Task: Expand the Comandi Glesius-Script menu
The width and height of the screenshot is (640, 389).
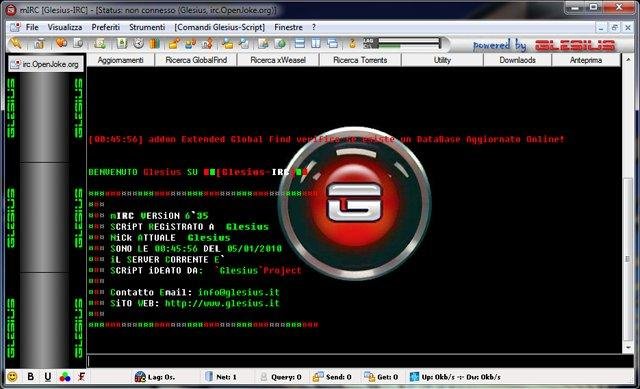Action: pos(220,27)
